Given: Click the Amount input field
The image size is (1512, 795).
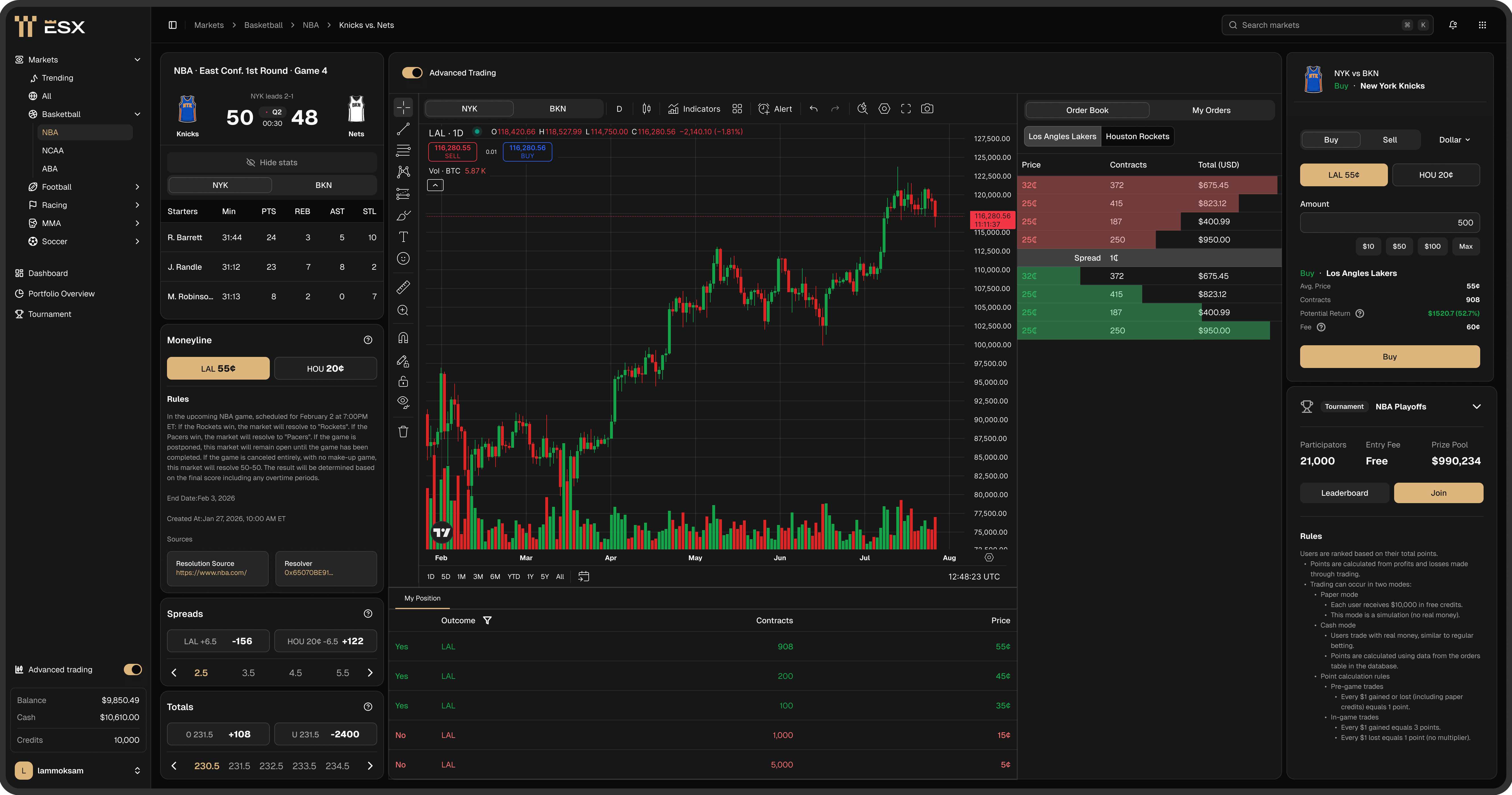Looking at the screenshot, I should [x=1389, y=222].
